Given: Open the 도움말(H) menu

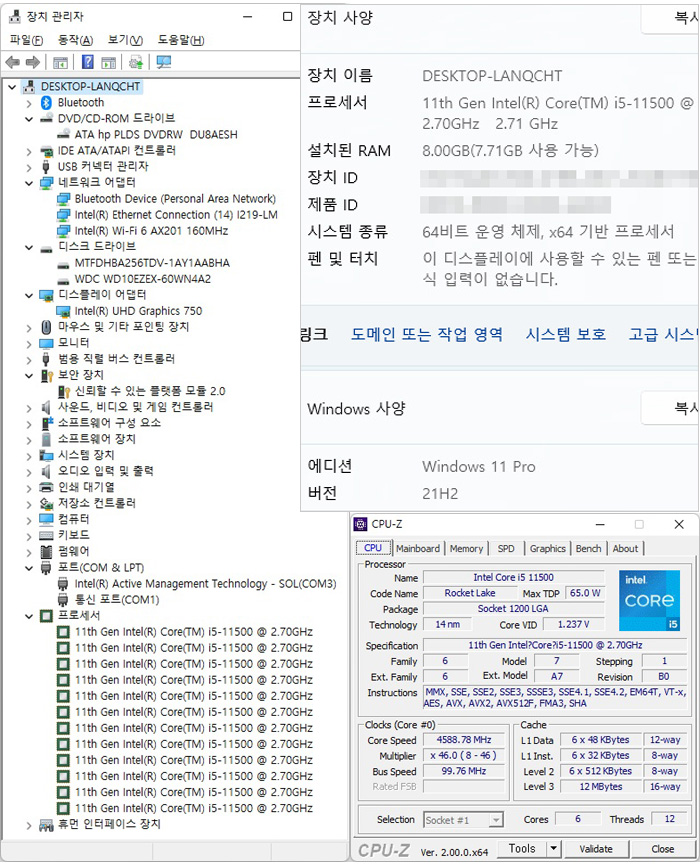Looking at the screenshot, I should (x=181, y=40).
